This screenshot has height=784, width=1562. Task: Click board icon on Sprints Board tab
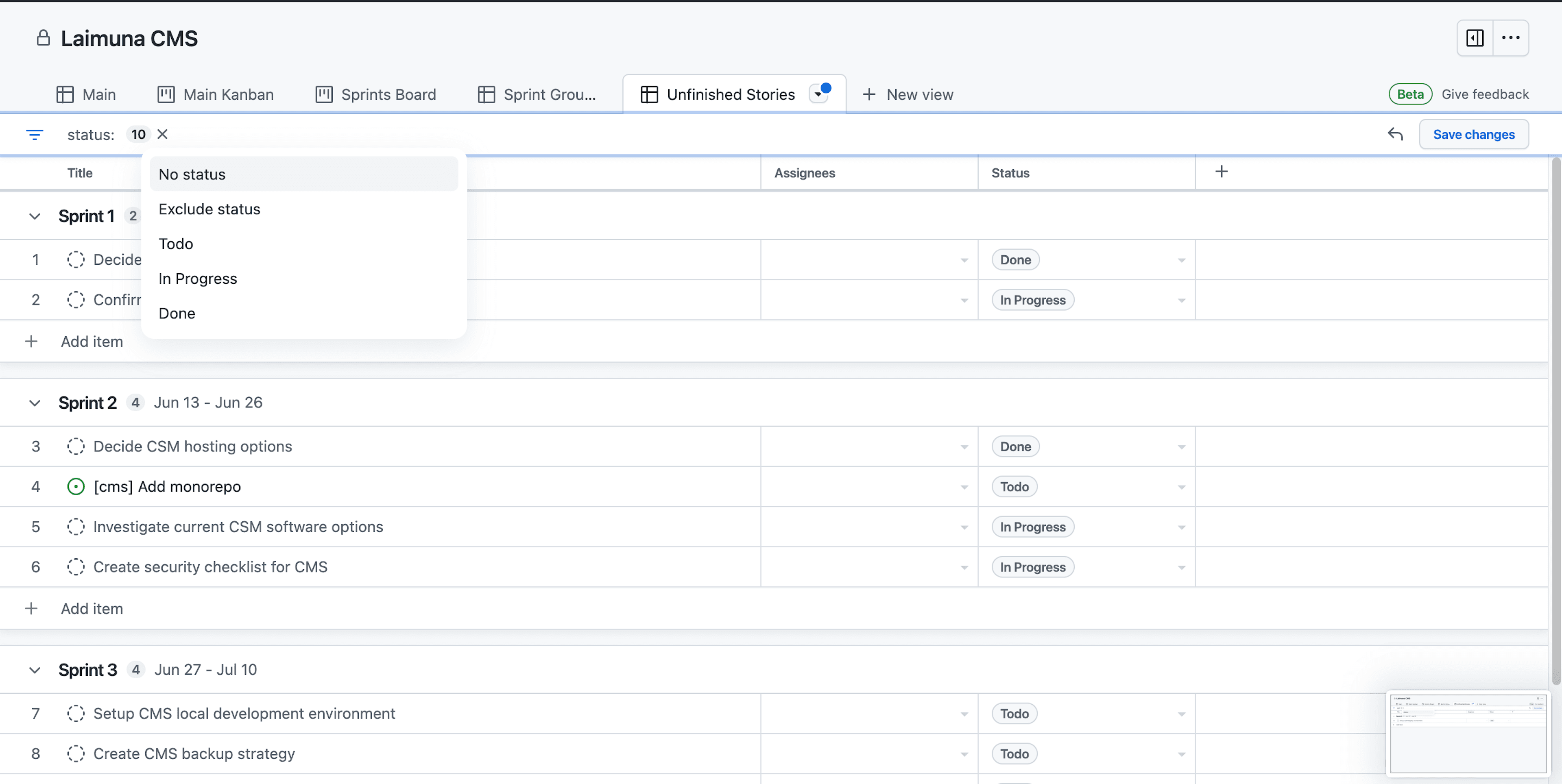tap(324, 95)
